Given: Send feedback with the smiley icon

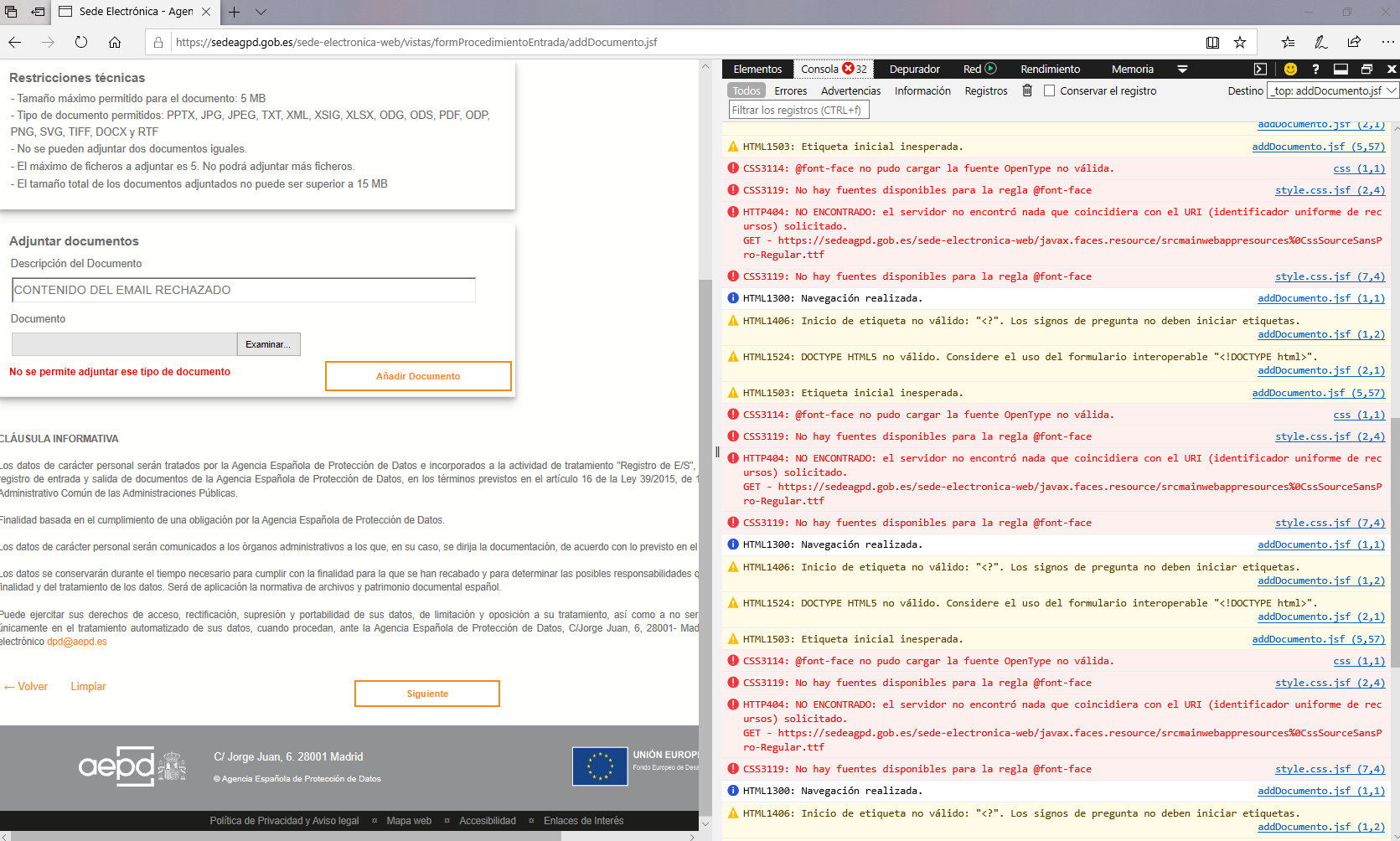Looking at the screenshot, I should tap(1290, 69).
